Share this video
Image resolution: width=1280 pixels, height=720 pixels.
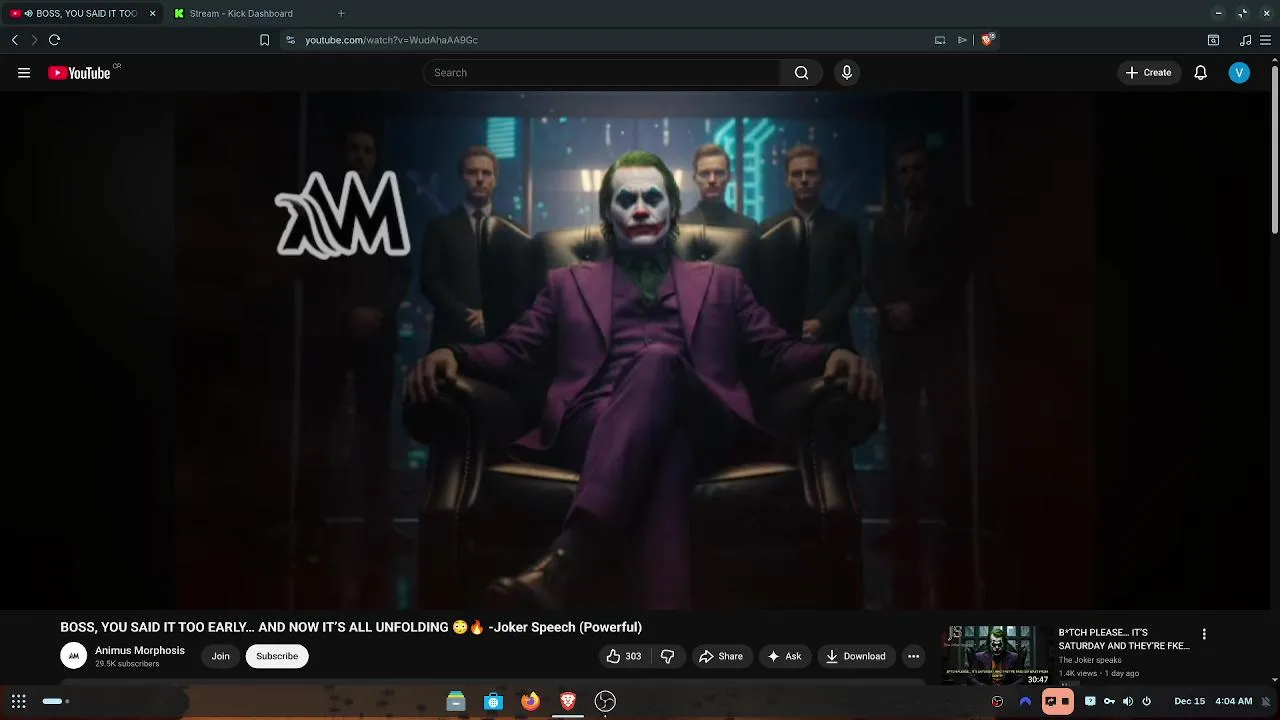pos(721,656)
